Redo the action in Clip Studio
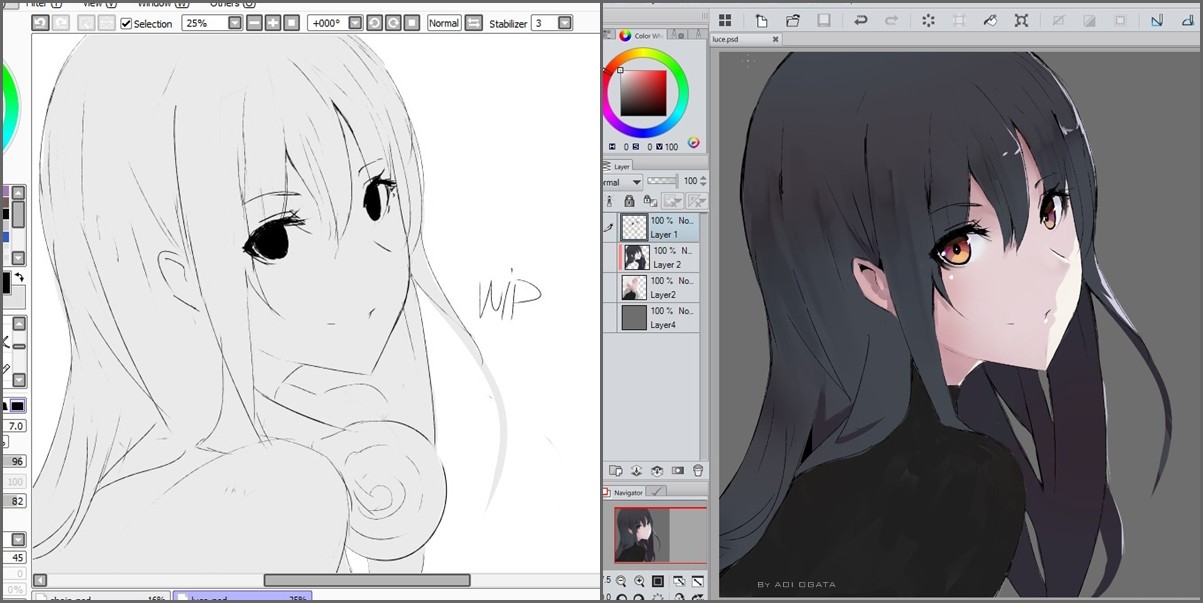Viewport: 1203px width, 603px height. point(891,20)
